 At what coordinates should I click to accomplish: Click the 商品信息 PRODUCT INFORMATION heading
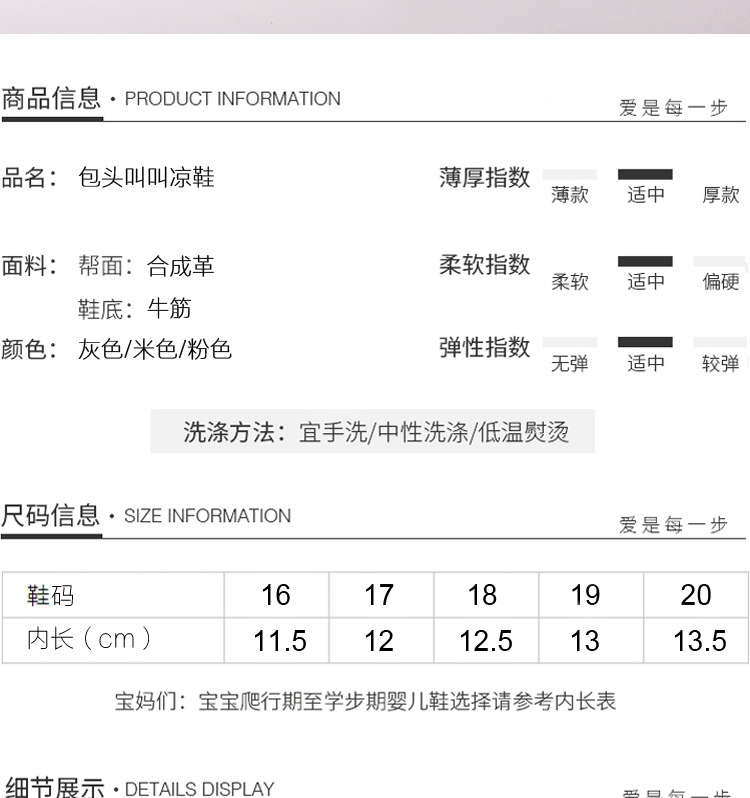[x=171, y=99]
